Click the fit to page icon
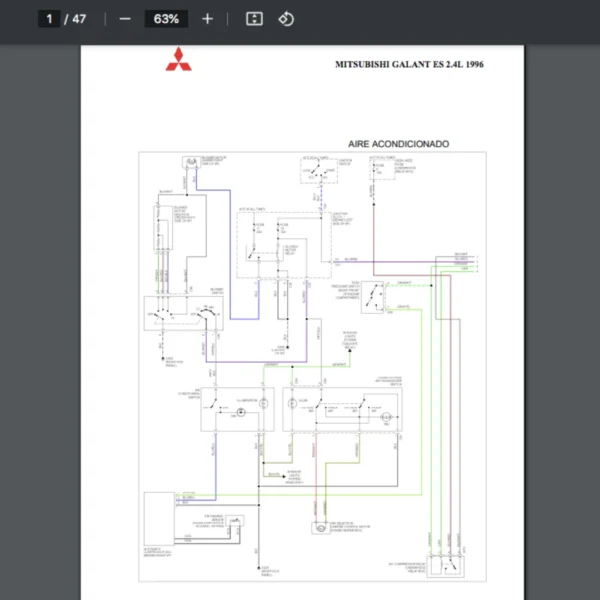This screenshot has width=600, height=600. pyautogui.click(x=254, y=19)
